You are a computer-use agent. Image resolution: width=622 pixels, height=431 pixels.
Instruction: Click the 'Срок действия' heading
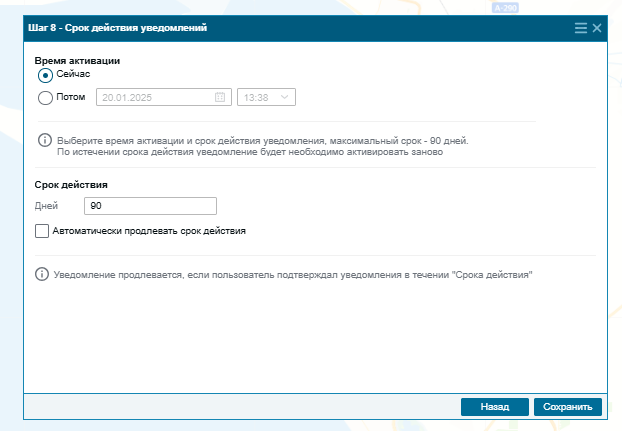[71, 185]
